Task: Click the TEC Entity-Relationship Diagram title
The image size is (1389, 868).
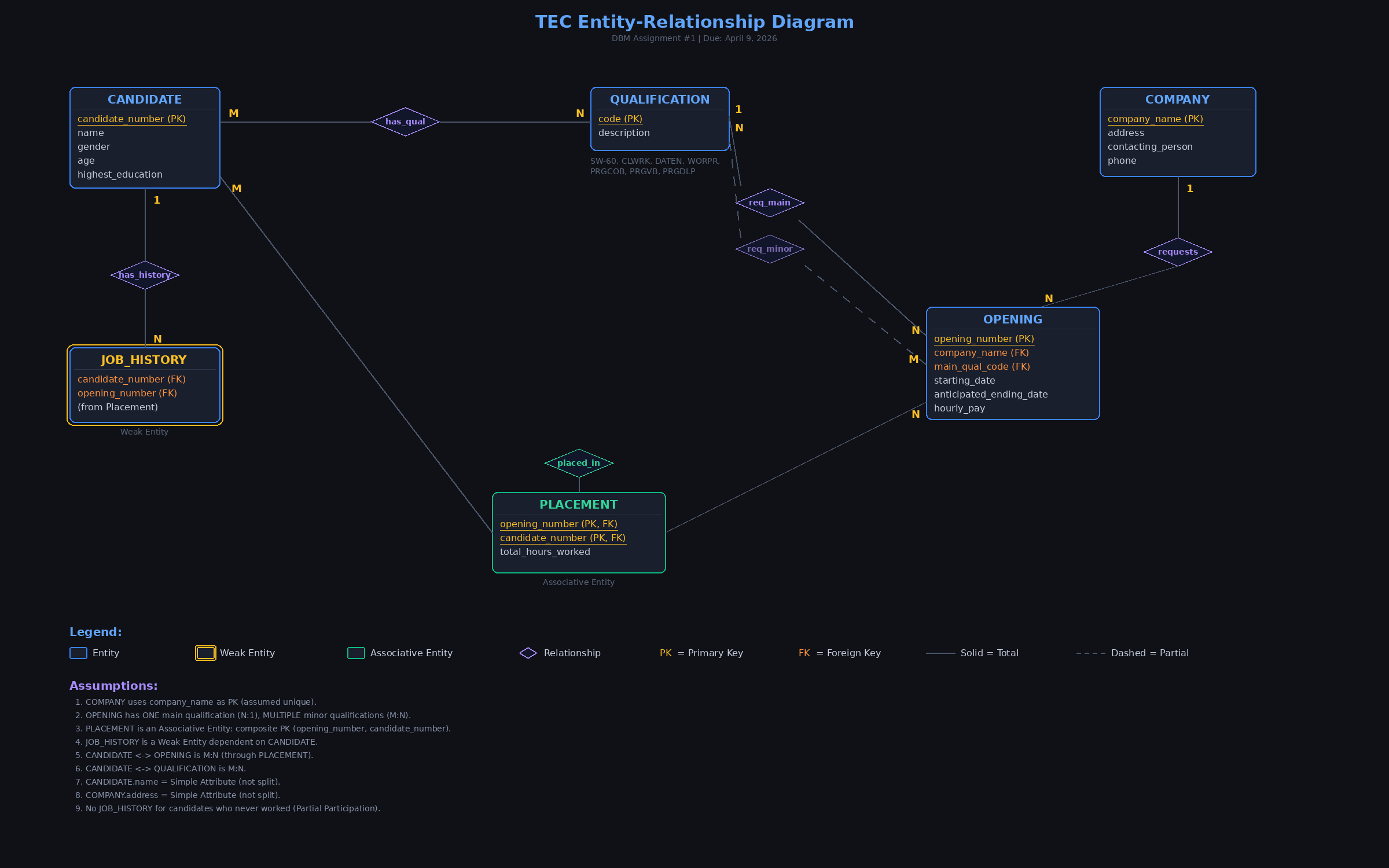Action: tap(694, 22)
